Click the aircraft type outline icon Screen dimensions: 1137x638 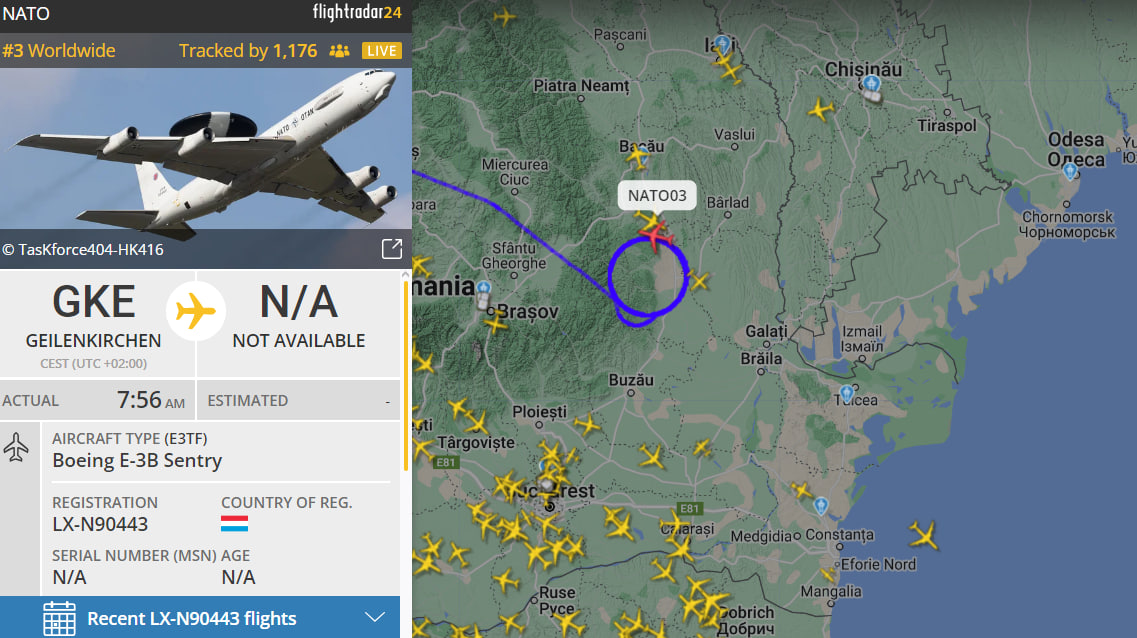pos(16,447)
